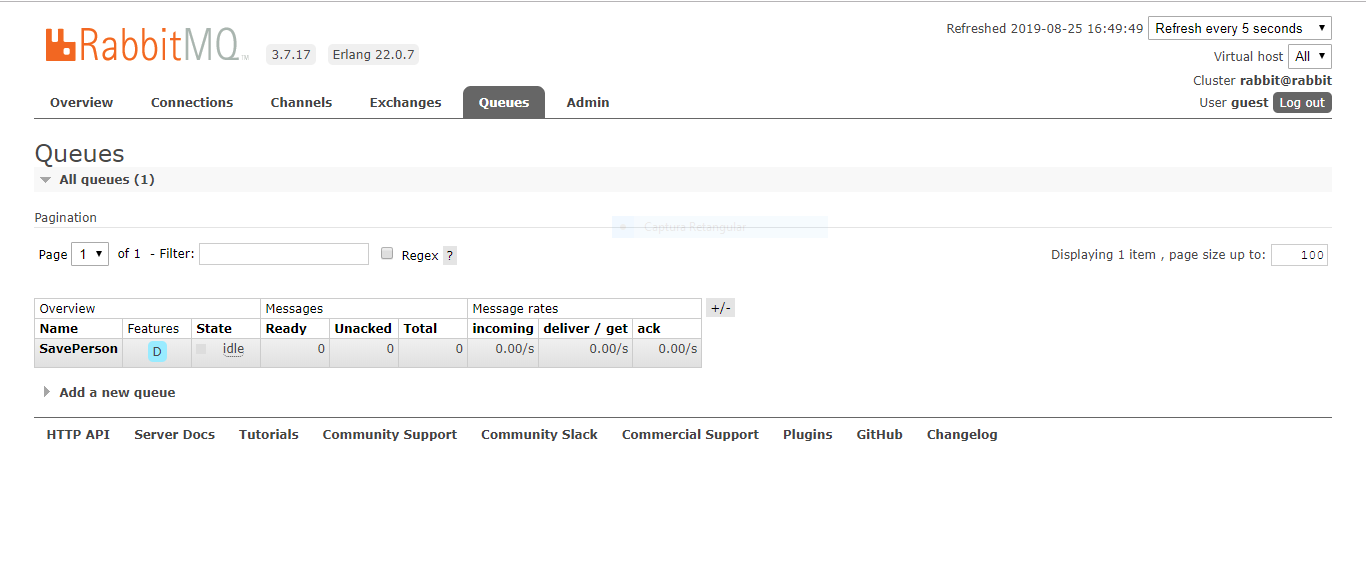Viewport: 1366px width, 574px height.
Task: Sort by the deliver / get column header
Action: click(585, 328)
